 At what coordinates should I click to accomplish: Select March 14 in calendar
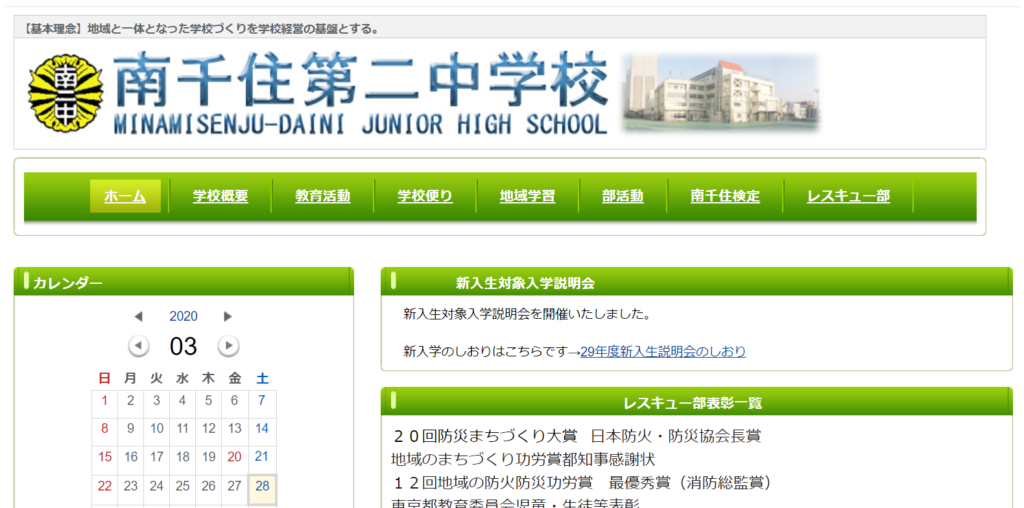click(262, 429)
